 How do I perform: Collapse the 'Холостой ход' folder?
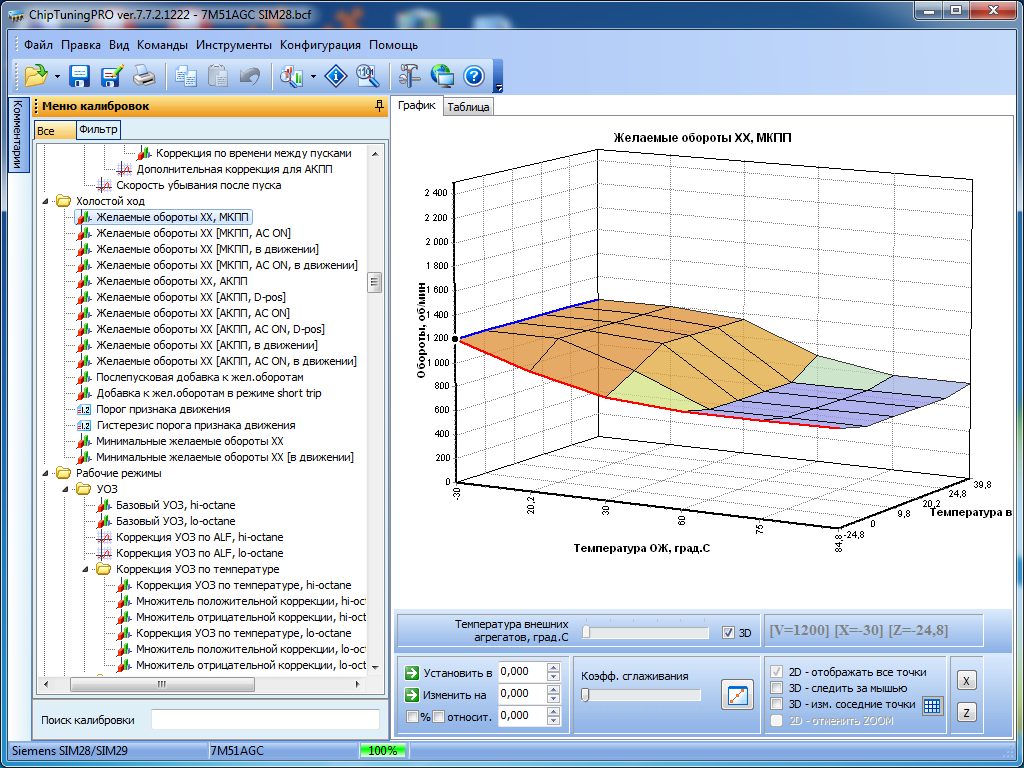click(46, 201)
